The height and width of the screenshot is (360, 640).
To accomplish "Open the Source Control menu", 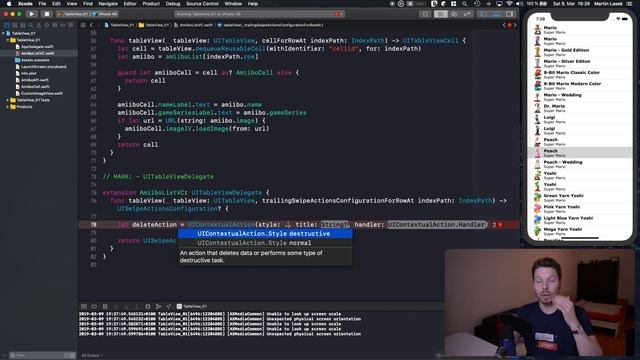I will click(x=202, y=4).
